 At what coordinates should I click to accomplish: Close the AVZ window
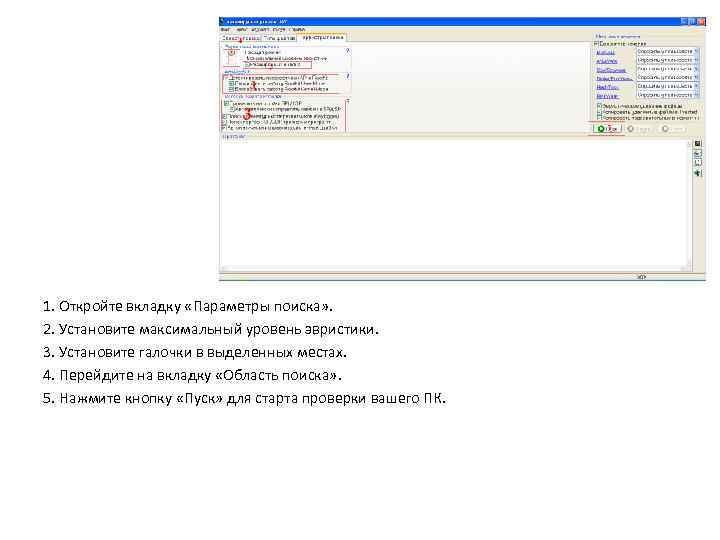pos(701,22)
